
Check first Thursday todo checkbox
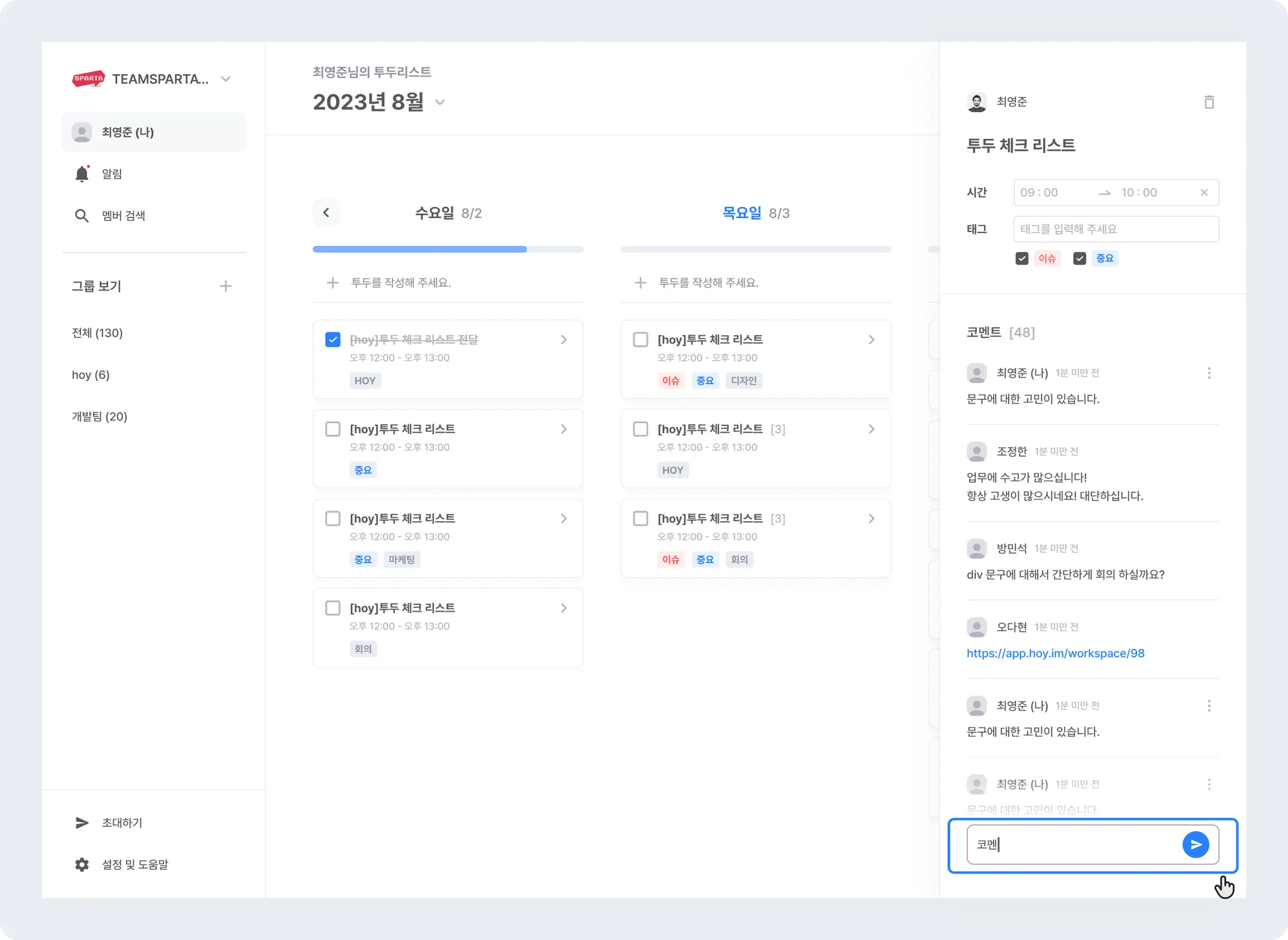(640, 340)
